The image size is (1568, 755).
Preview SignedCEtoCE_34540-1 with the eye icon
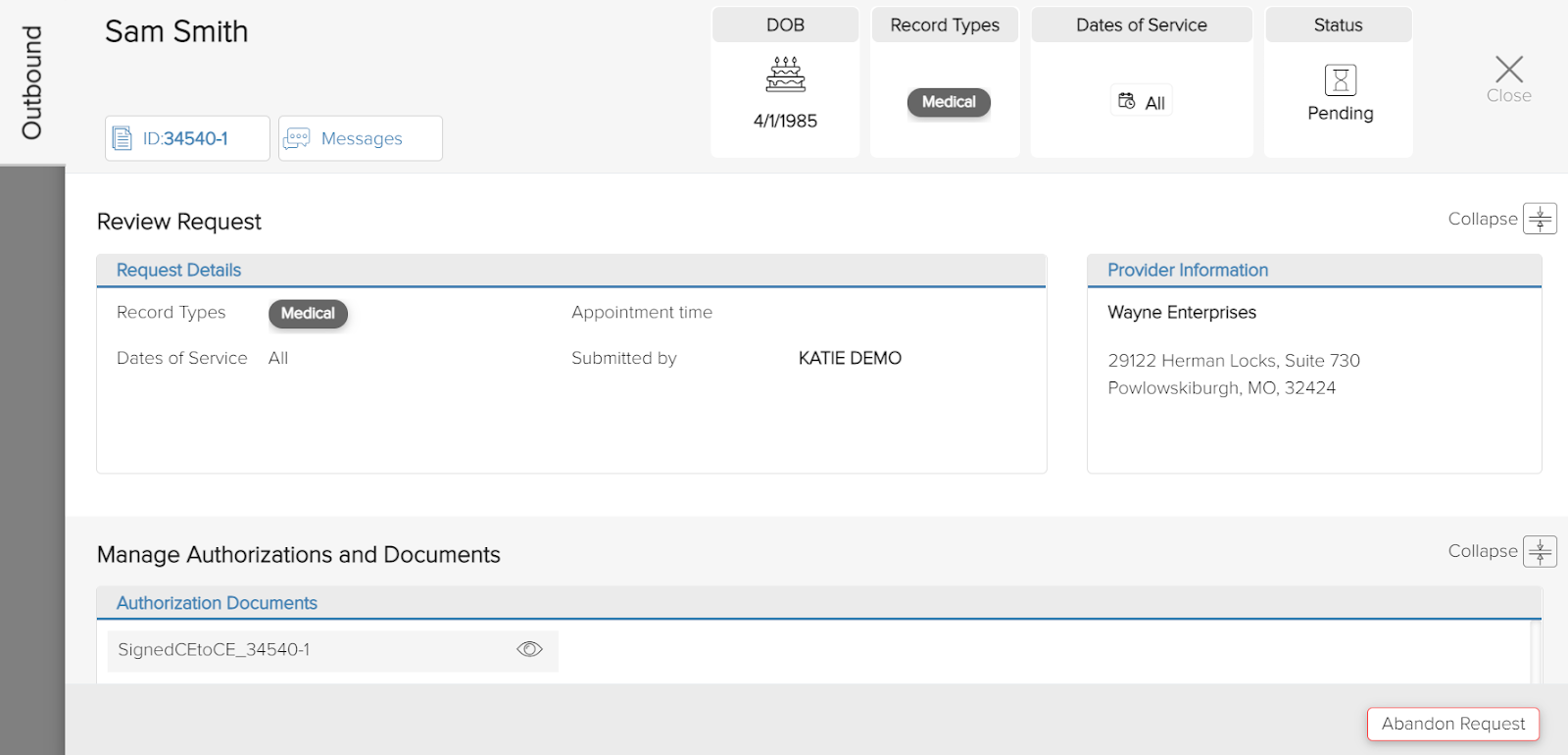click(529, 649)
